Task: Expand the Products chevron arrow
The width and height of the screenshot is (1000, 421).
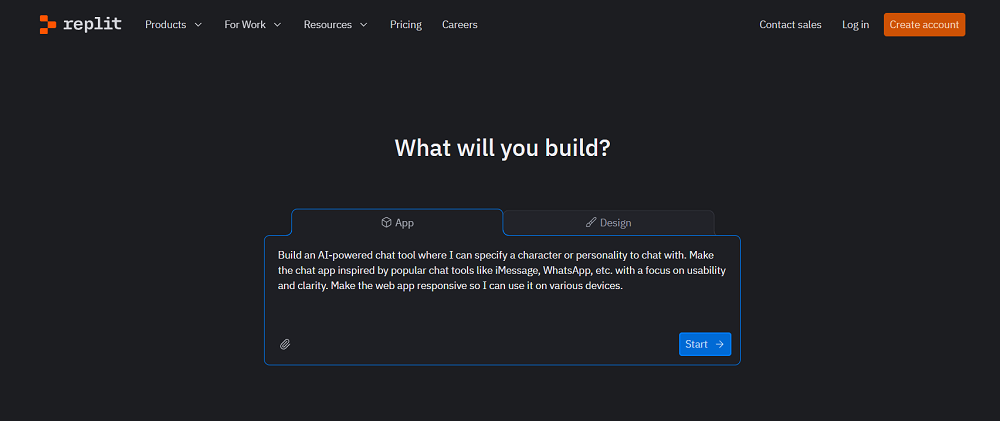Action: coord(198,25)
